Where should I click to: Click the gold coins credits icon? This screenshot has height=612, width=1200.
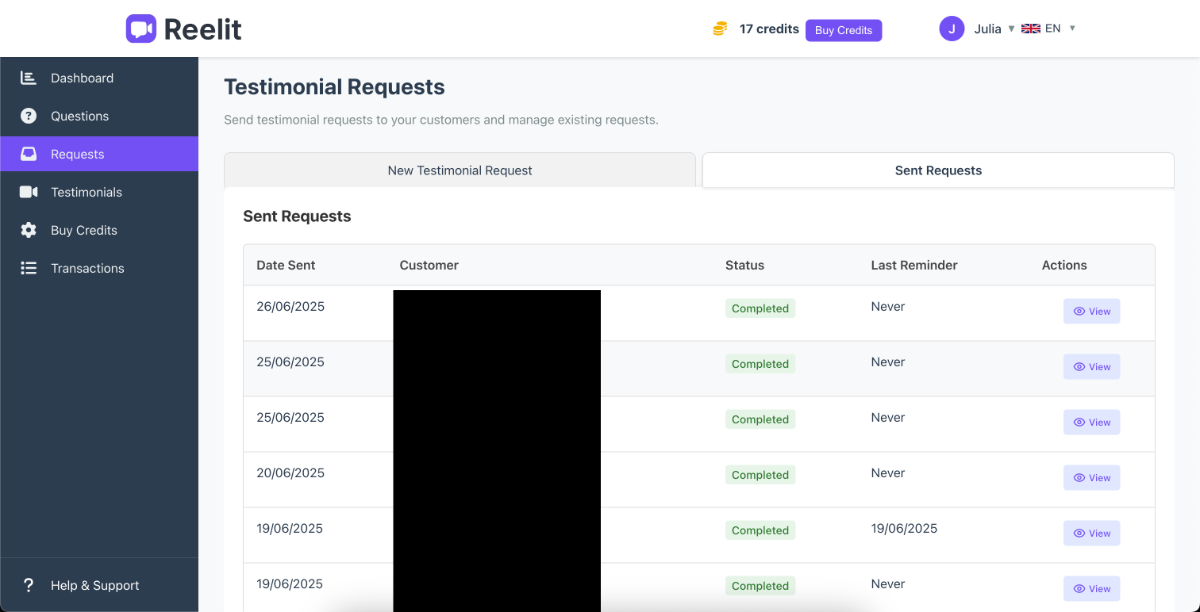coord(720,29)
